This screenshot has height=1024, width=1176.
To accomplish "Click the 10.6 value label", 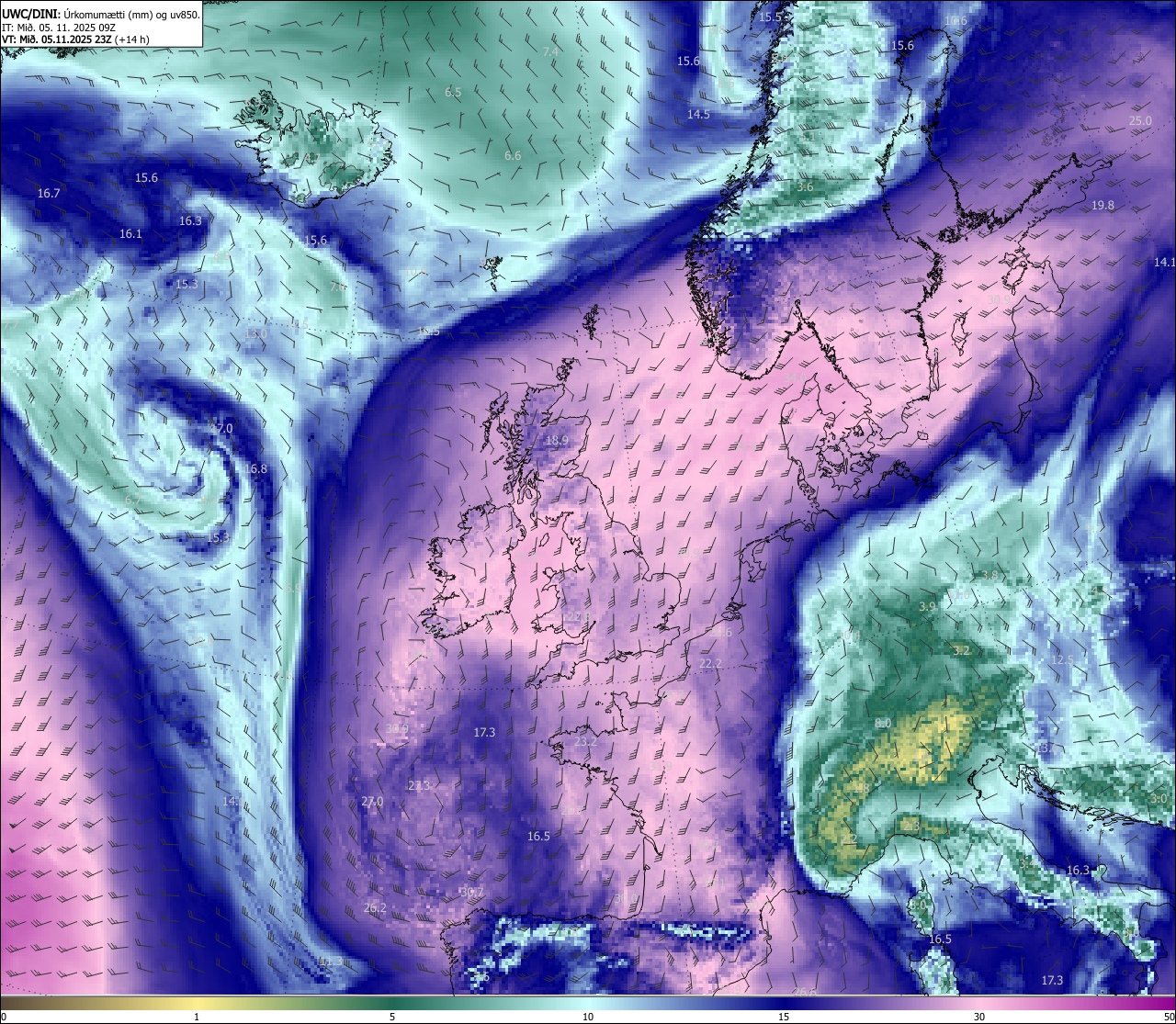I will (x=955, y=20).
